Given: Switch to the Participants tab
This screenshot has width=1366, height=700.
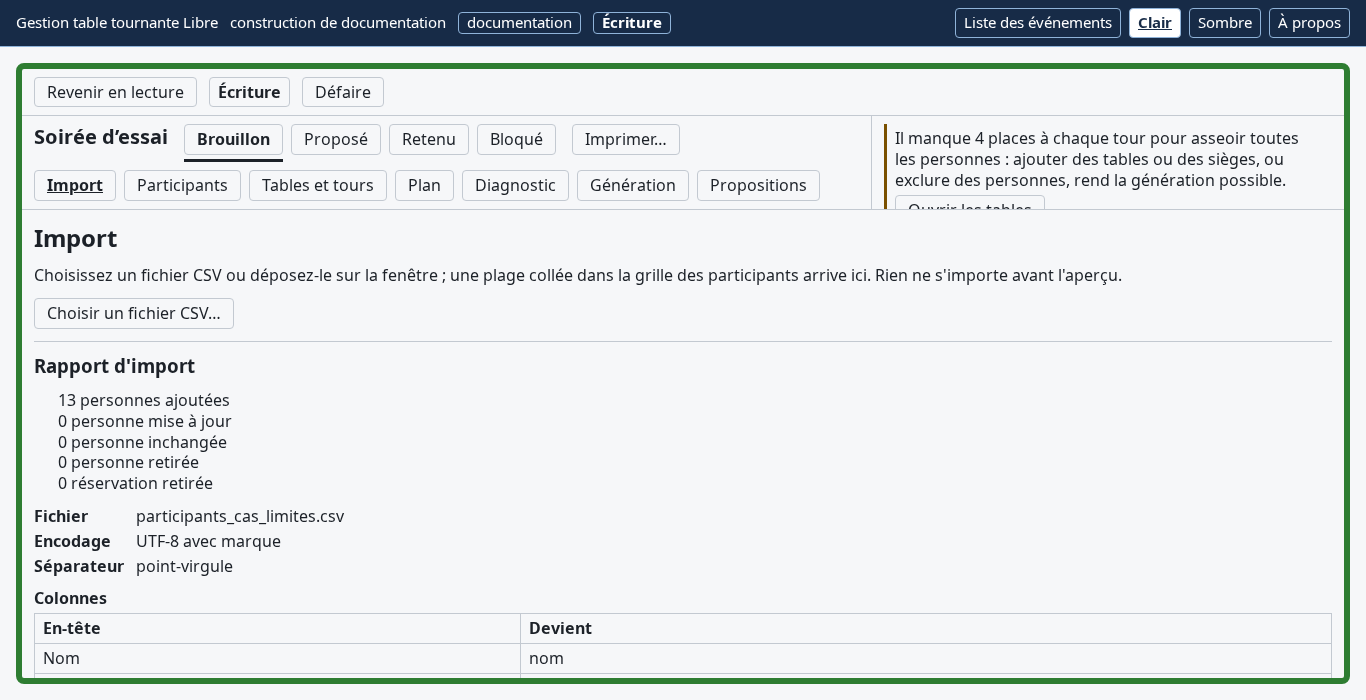Looking at the screenshot, I should [x=182, y=186].
